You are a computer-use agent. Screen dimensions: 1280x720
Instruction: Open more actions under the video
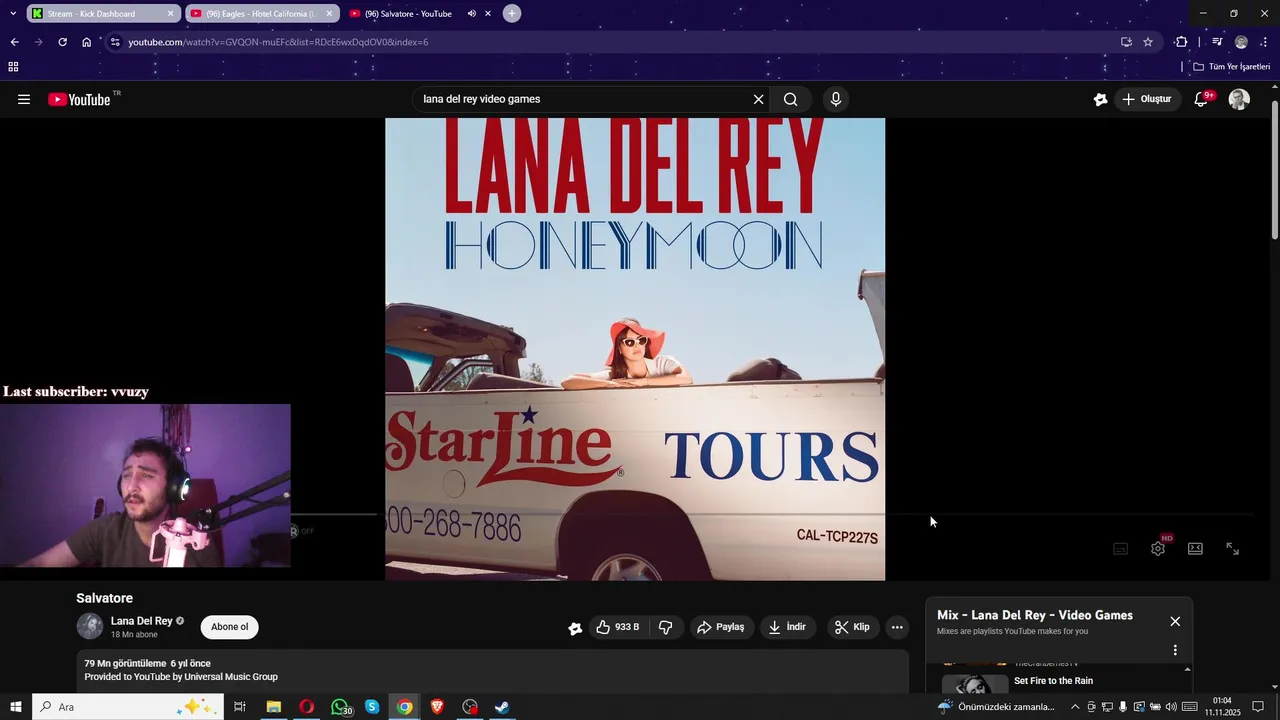pos(897,627)
